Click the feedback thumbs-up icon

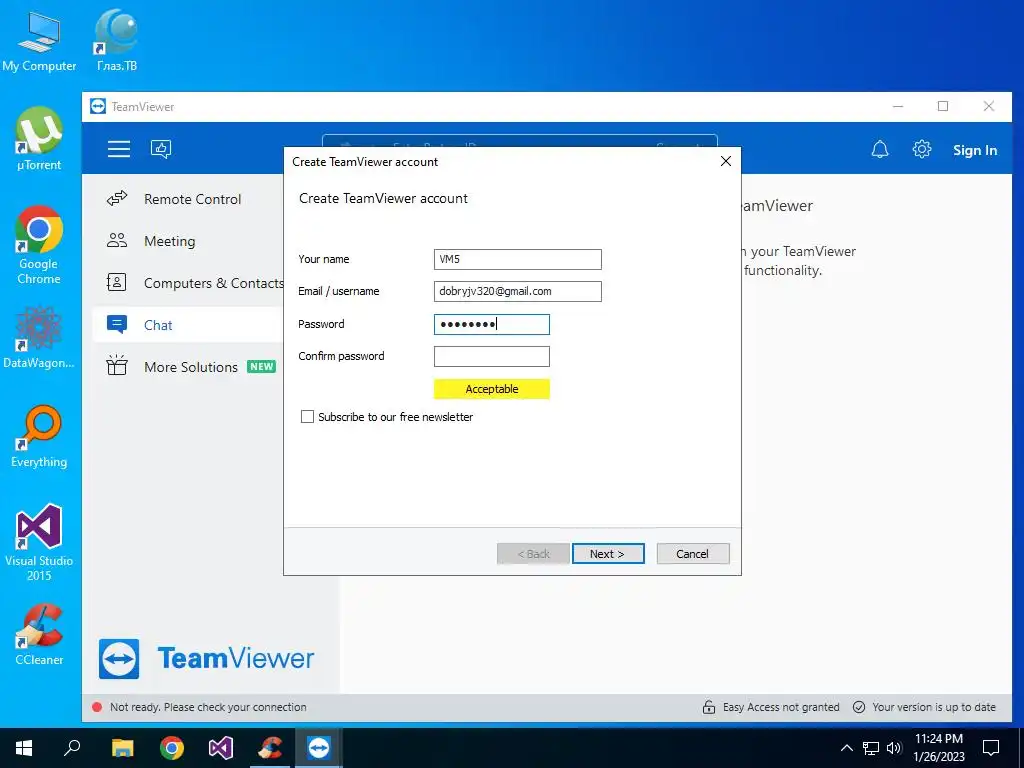pos(161,150)
